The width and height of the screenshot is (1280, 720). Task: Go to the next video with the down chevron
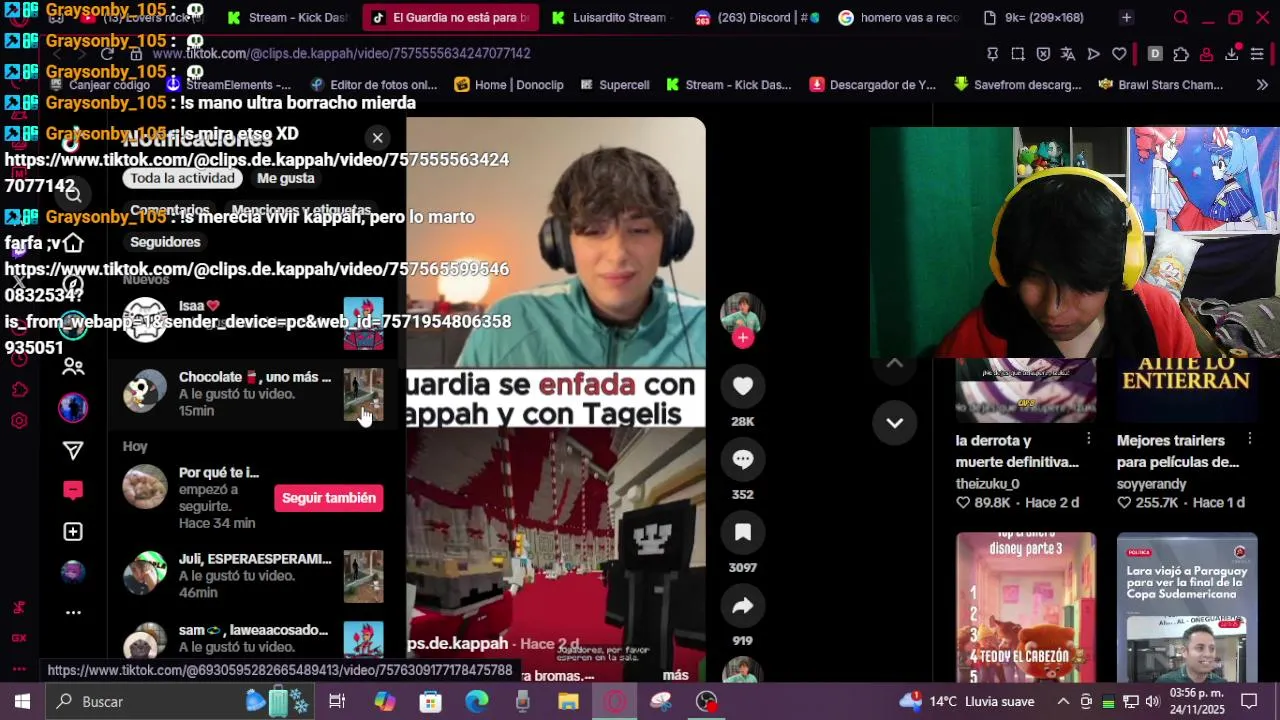(x=894, y=422)
